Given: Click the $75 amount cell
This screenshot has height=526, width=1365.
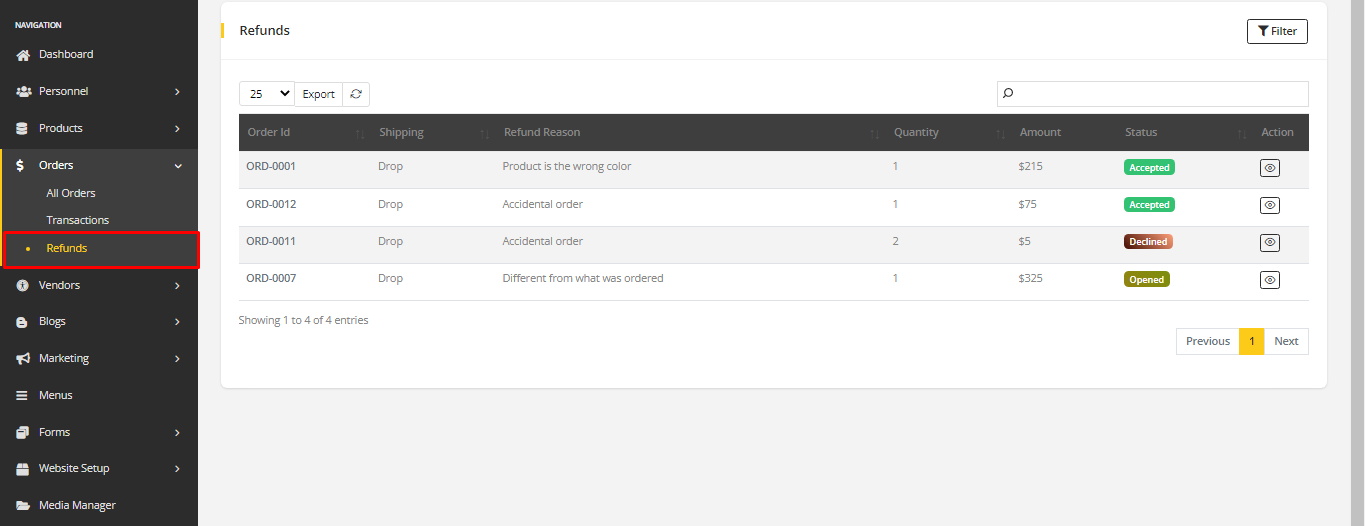Looking at the screenshot, I should click(x=1028, y=204).
